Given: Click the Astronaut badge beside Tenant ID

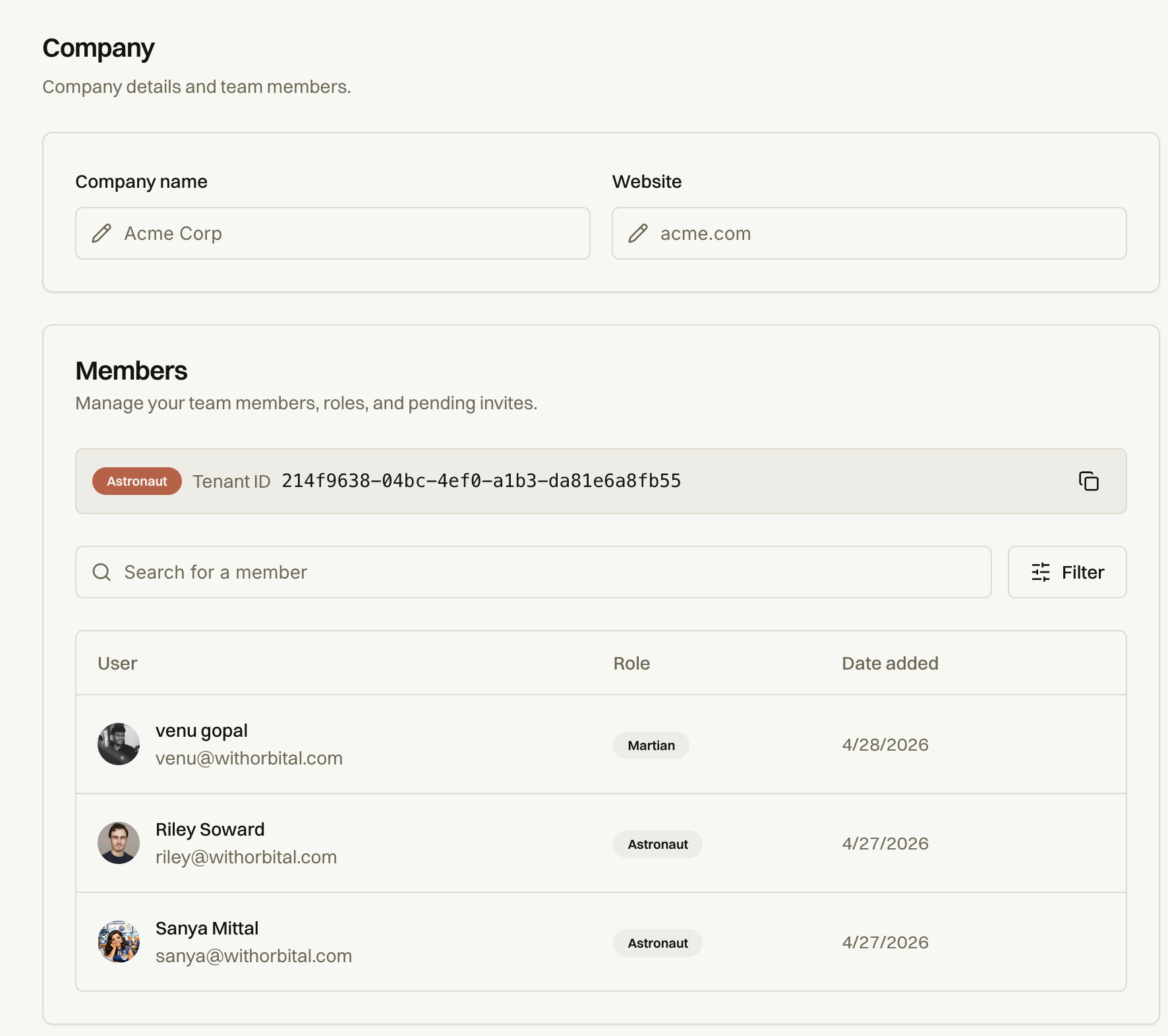Looking at the screenshot, I should [137, 481].
